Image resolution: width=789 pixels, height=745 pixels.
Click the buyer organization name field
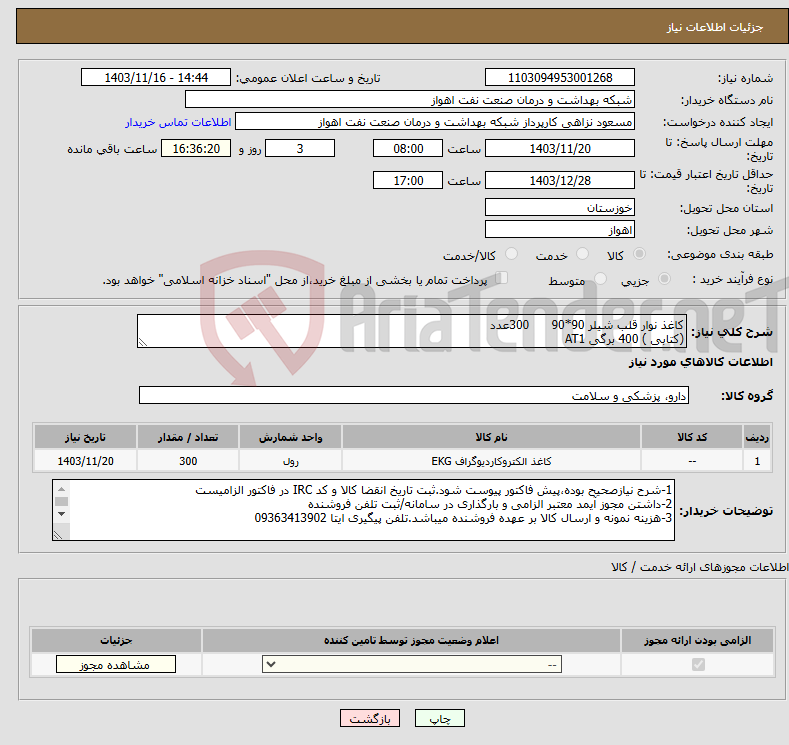410,100
